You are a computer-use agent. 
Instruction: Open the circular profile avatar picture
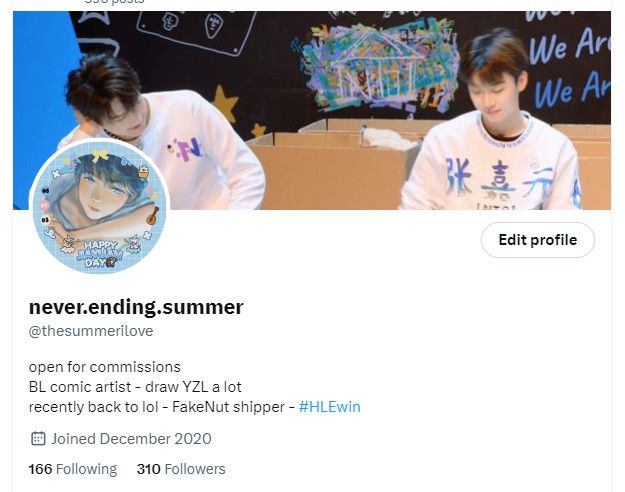coord(100,207)
